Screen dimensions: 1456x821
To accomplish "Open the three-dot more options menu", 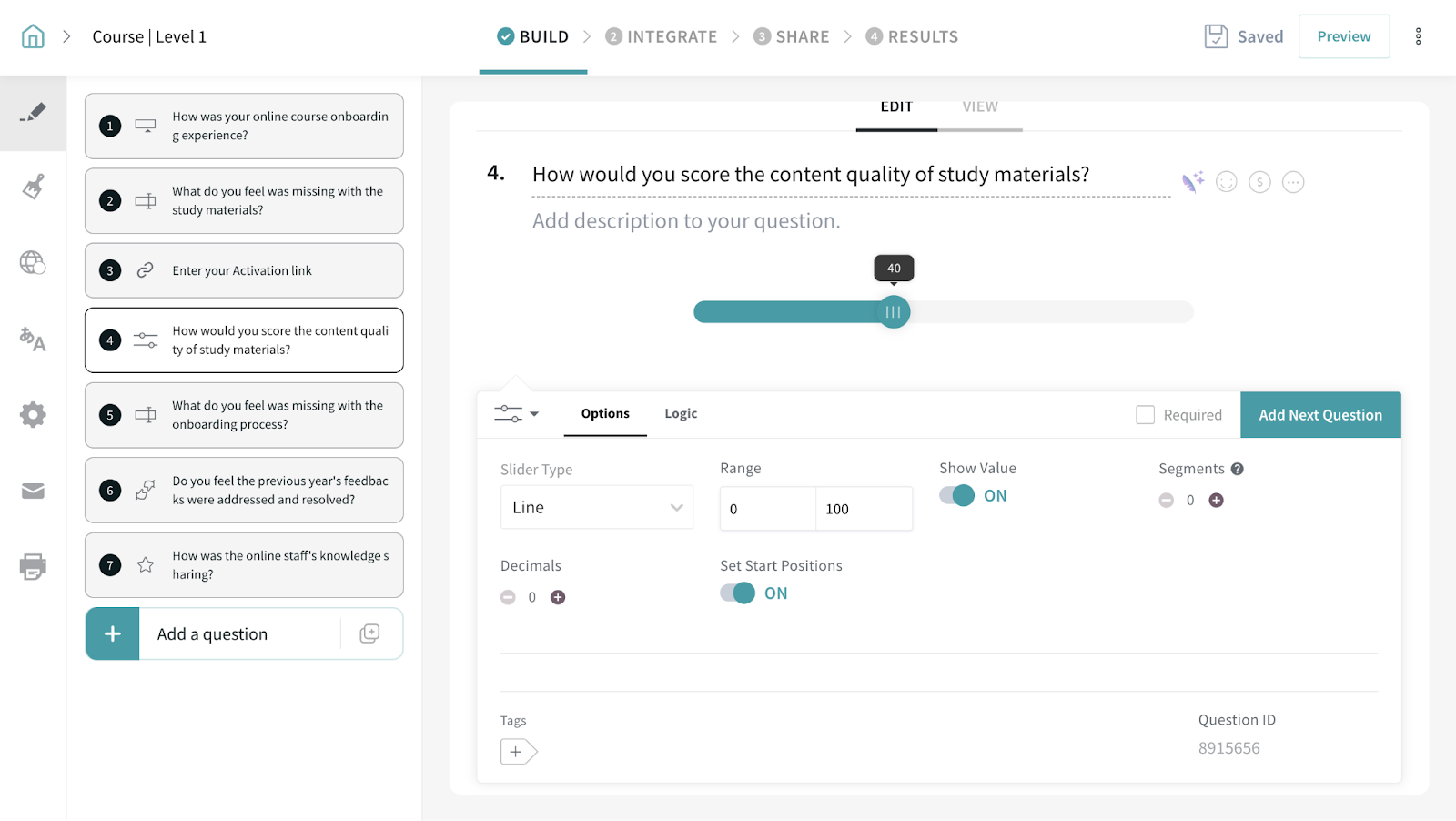I will [x=1418, y=36].
